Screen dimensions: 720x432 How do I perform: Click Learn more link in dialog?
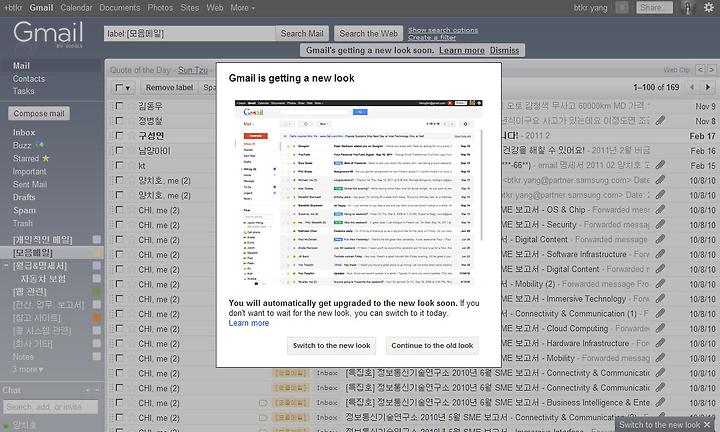pos(249,323)
